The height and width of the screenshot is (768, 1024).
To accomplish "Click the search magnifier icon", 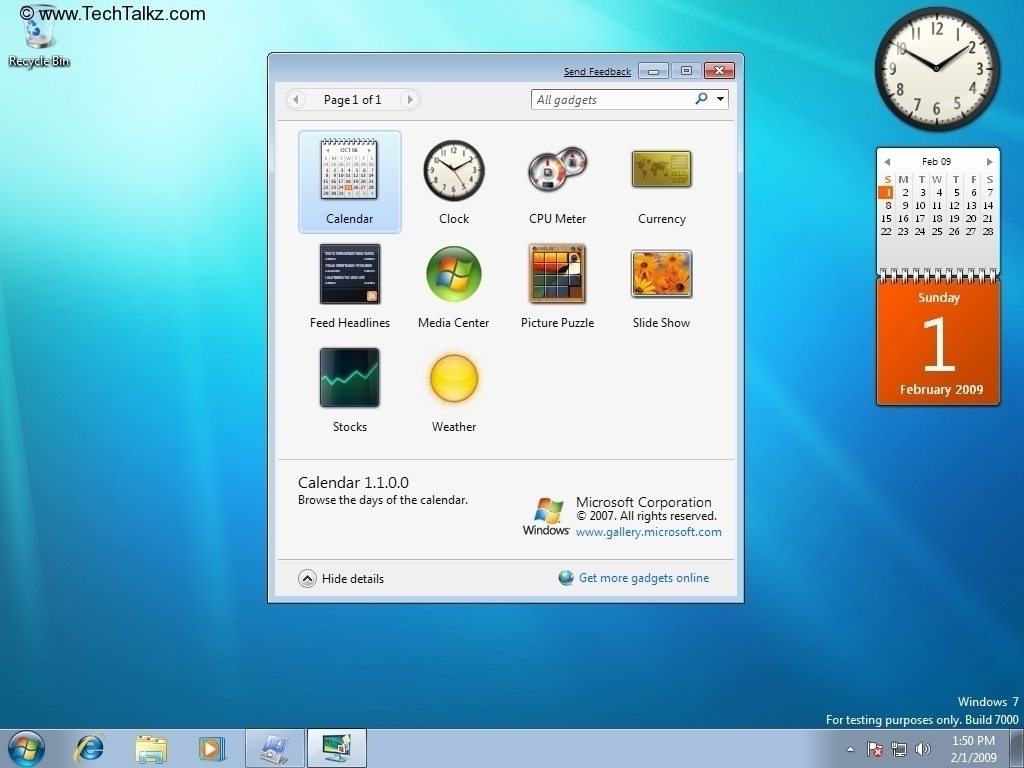I will [701, 99].
